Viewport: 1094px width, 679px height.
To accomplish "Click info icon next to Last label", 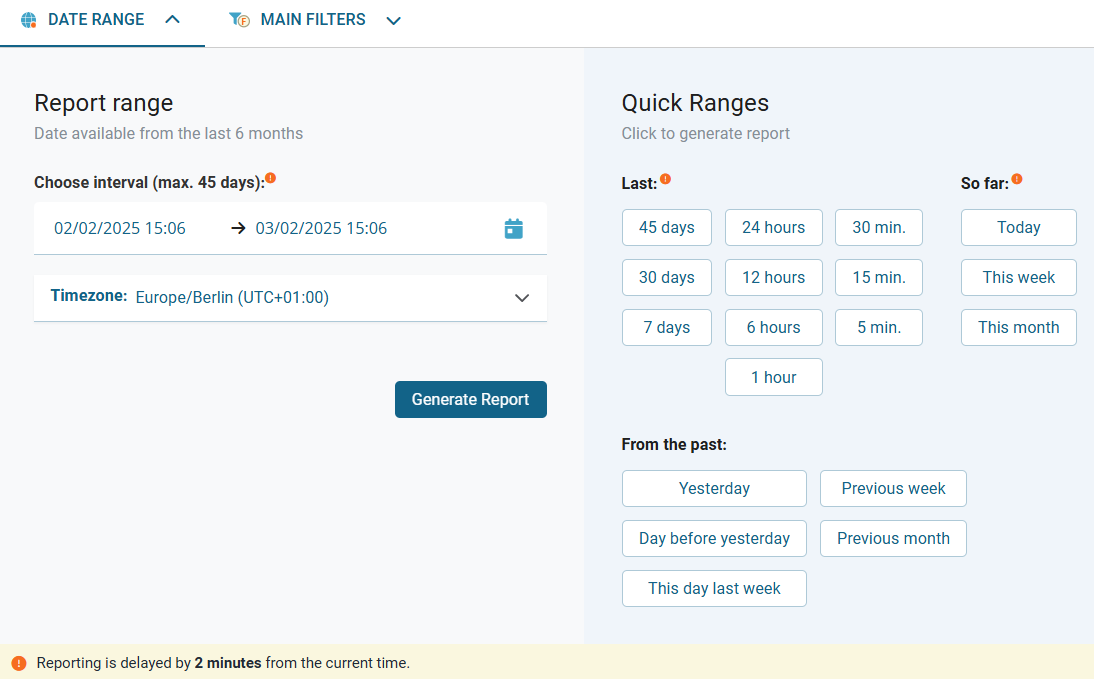I will point(666,180).
